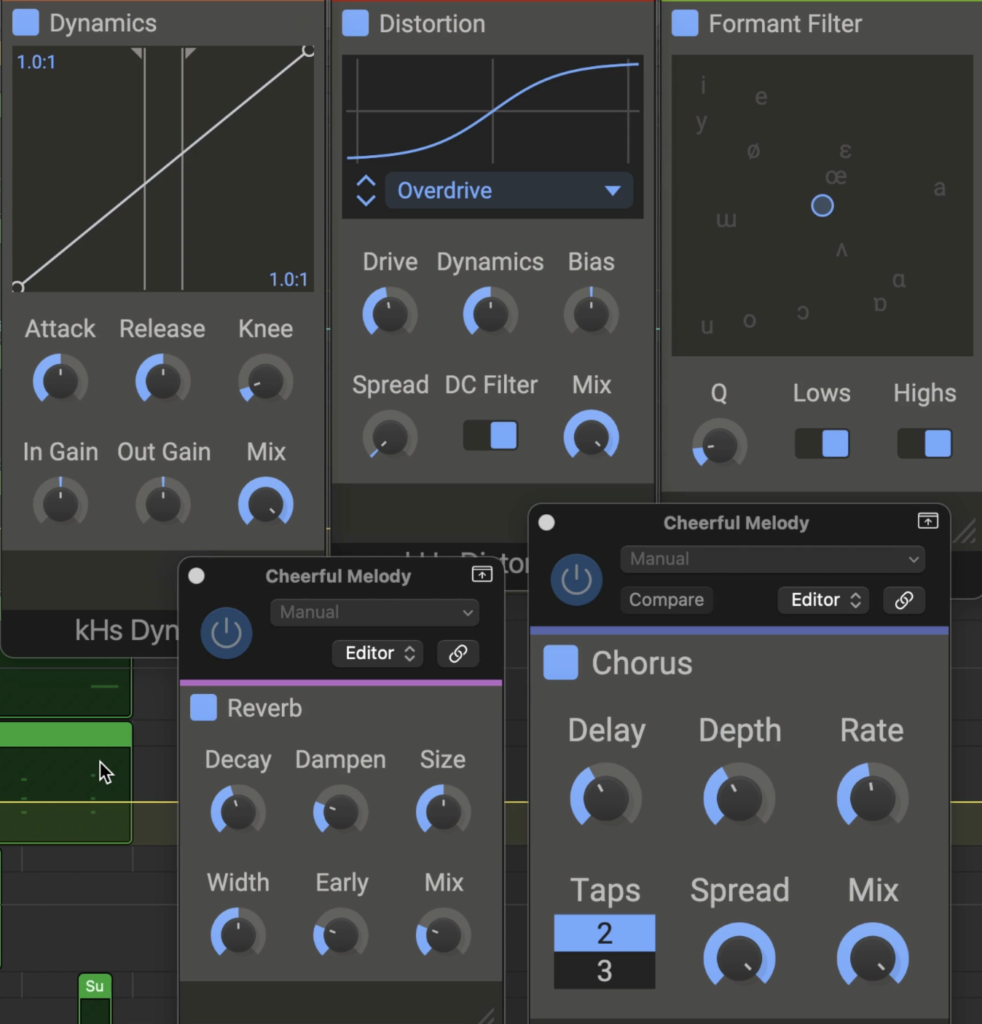Click the power button in Reverb window
The height and width of the screenshot is (1024, 982).
point(226,633)
